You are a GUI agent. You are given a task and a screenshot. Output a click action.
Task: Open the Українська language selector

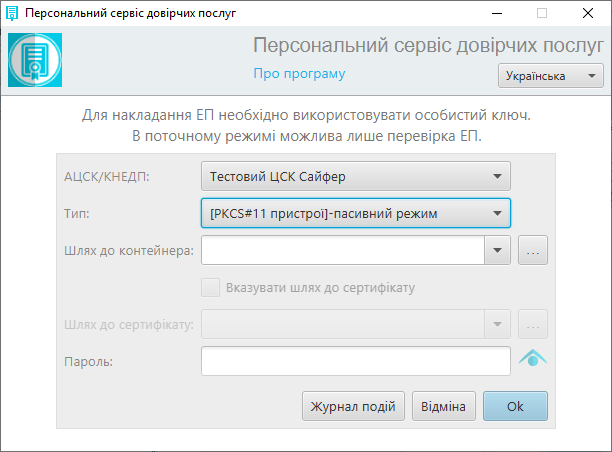551,76
